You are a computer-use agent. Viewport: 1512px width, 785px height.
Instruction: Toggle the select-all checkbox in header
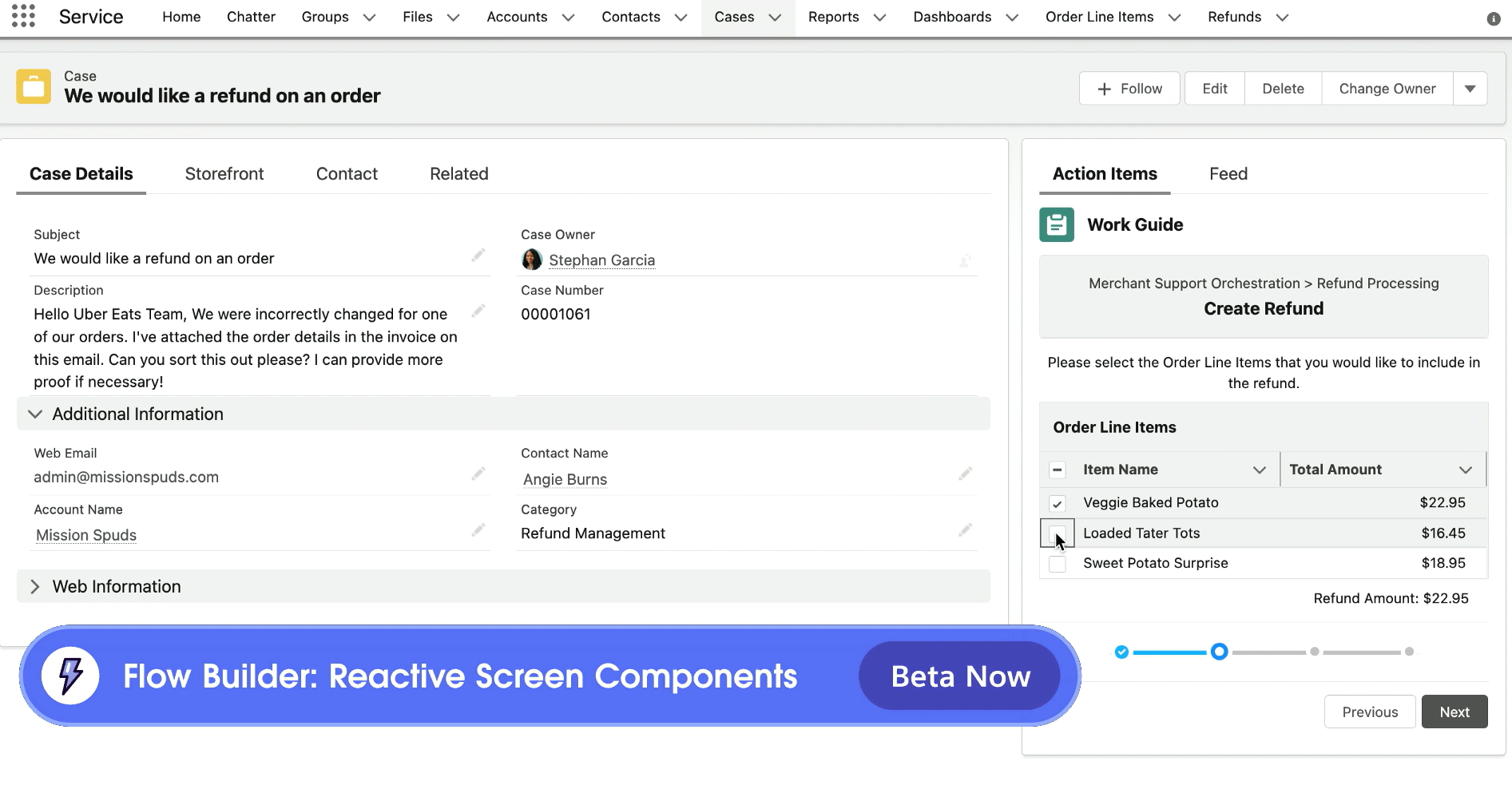1057,470
